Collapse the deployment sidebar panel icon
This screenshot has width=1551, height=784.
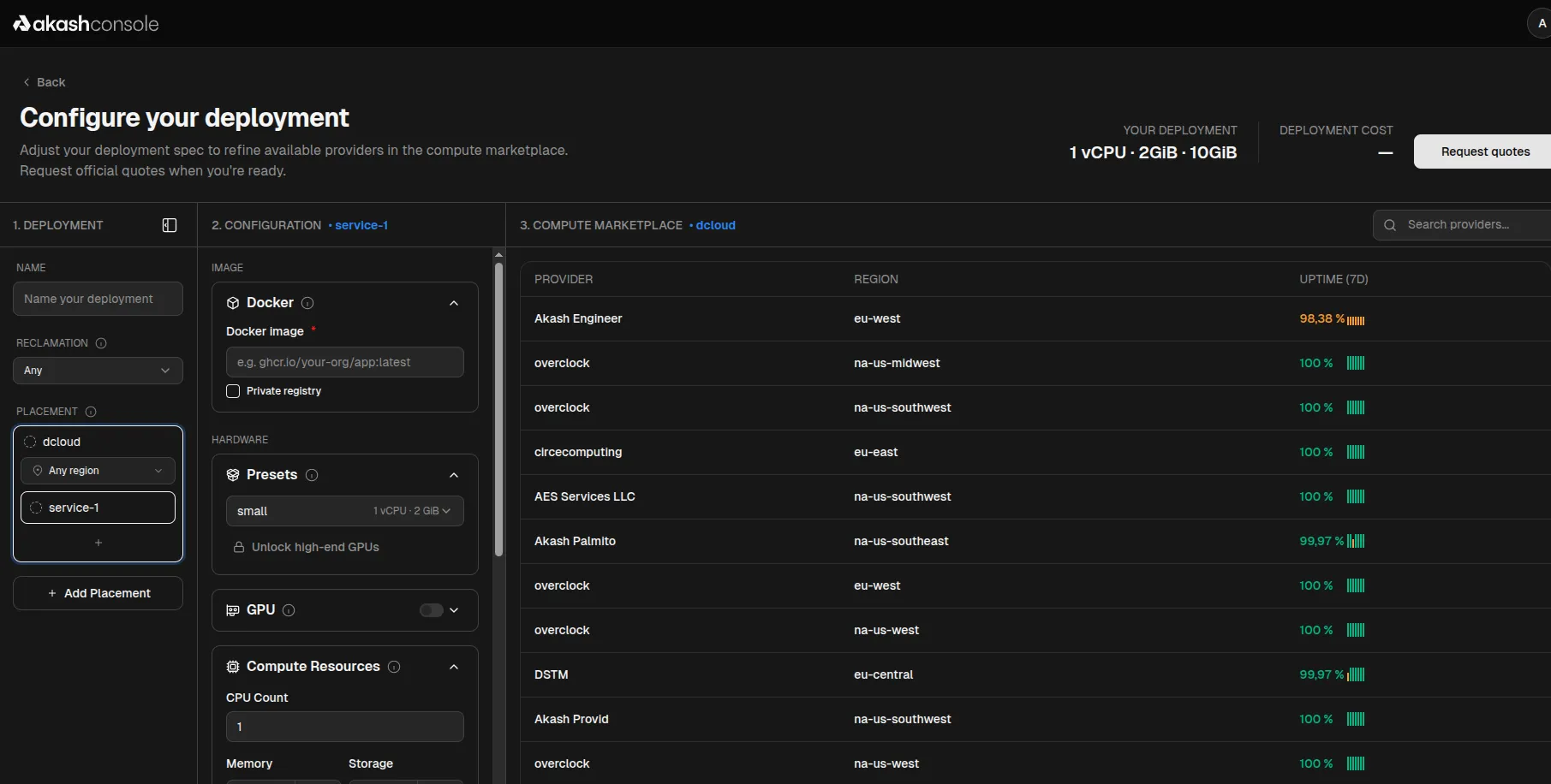[x=170, y=225]
